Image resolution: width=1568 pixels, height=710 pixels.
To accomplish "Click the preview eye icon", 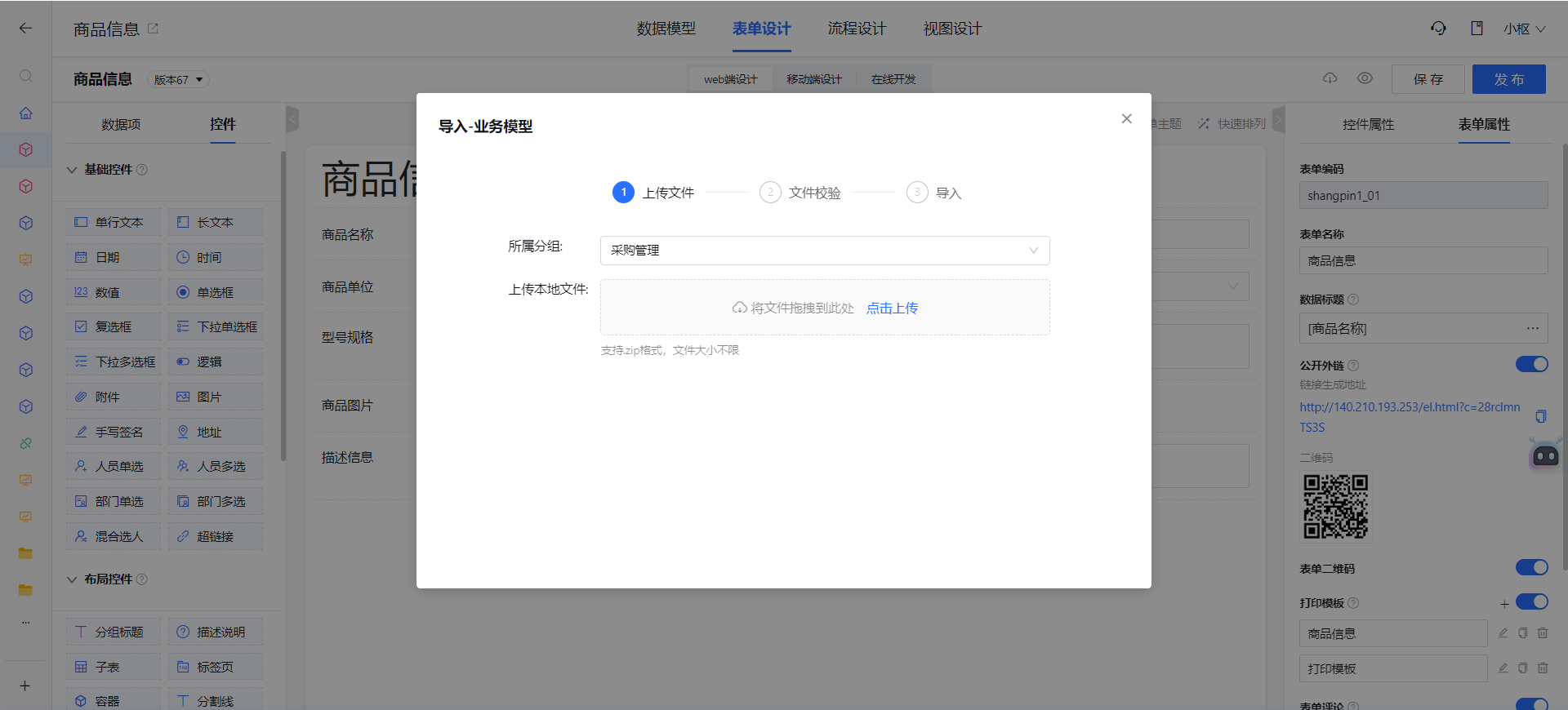I will pos(1365,78).
